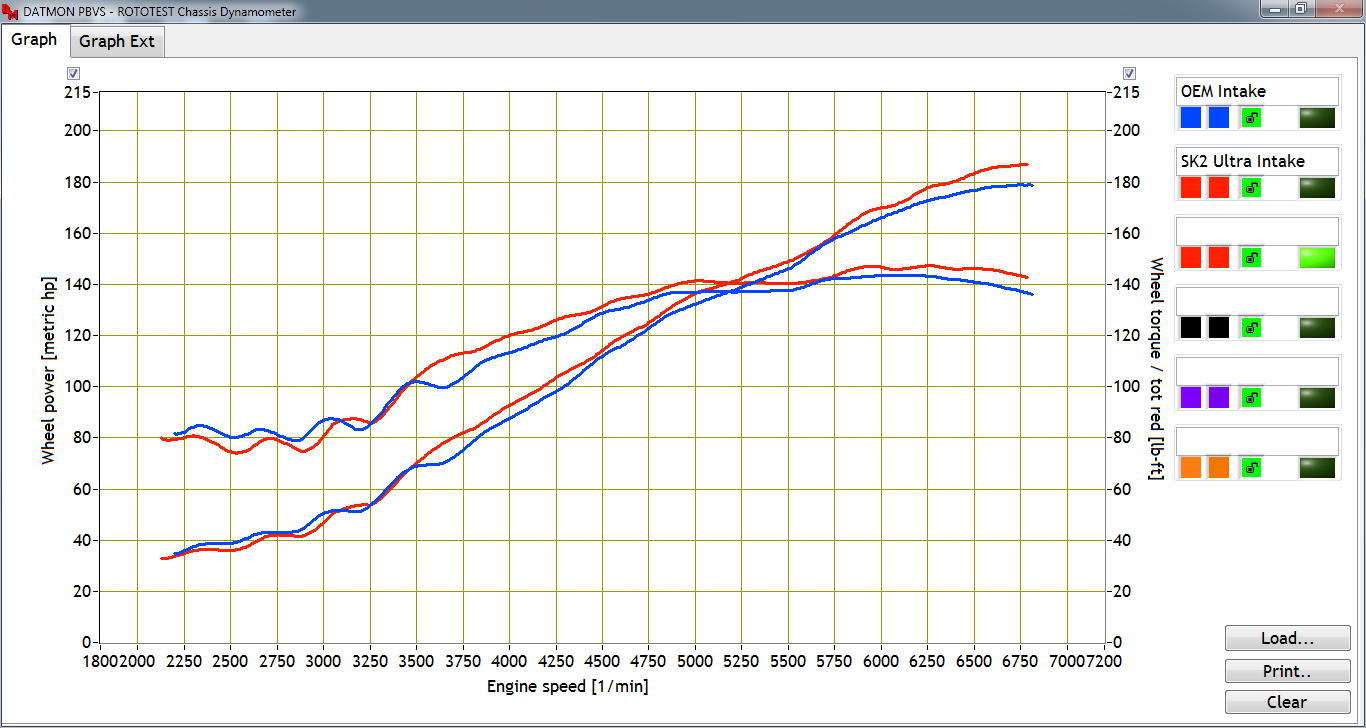Image resolution: width=1366 pixels, height=728 pixels.
Task: Pick the right purple color swatch
Action: (1218, 397)
